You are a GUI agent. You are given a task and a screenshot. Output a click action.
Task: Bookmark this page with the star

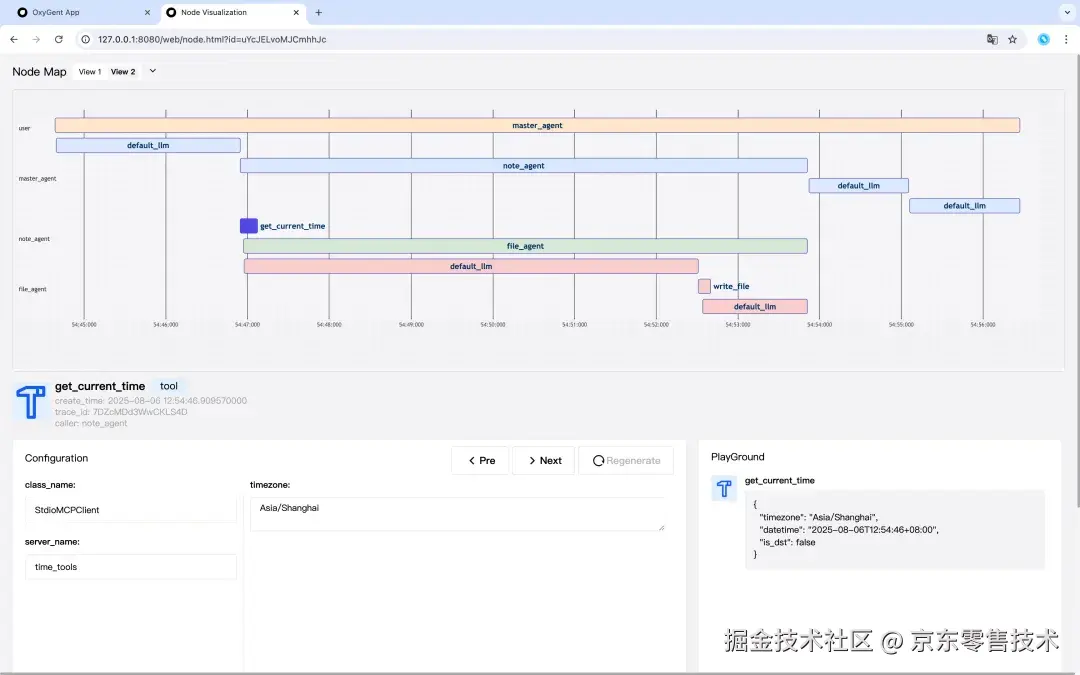coord(1012,39)
